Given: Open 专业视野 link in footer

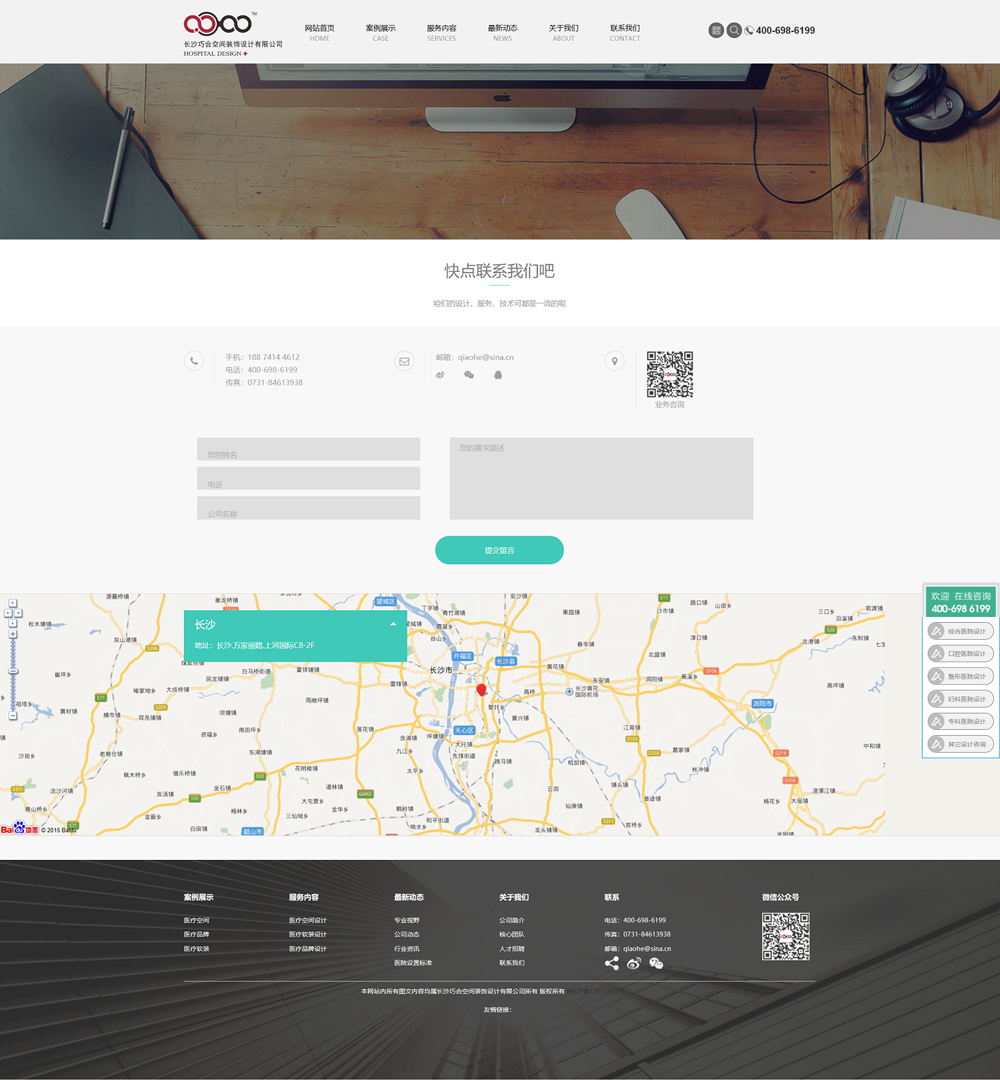Looking at the screenshot, I should click(406, 920).
